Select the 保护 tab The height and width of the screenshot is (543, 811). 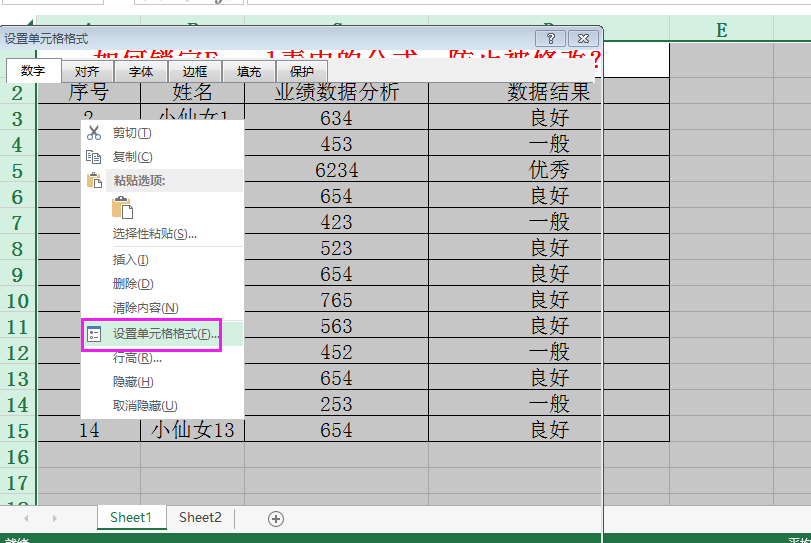click(x=302, y=71)
